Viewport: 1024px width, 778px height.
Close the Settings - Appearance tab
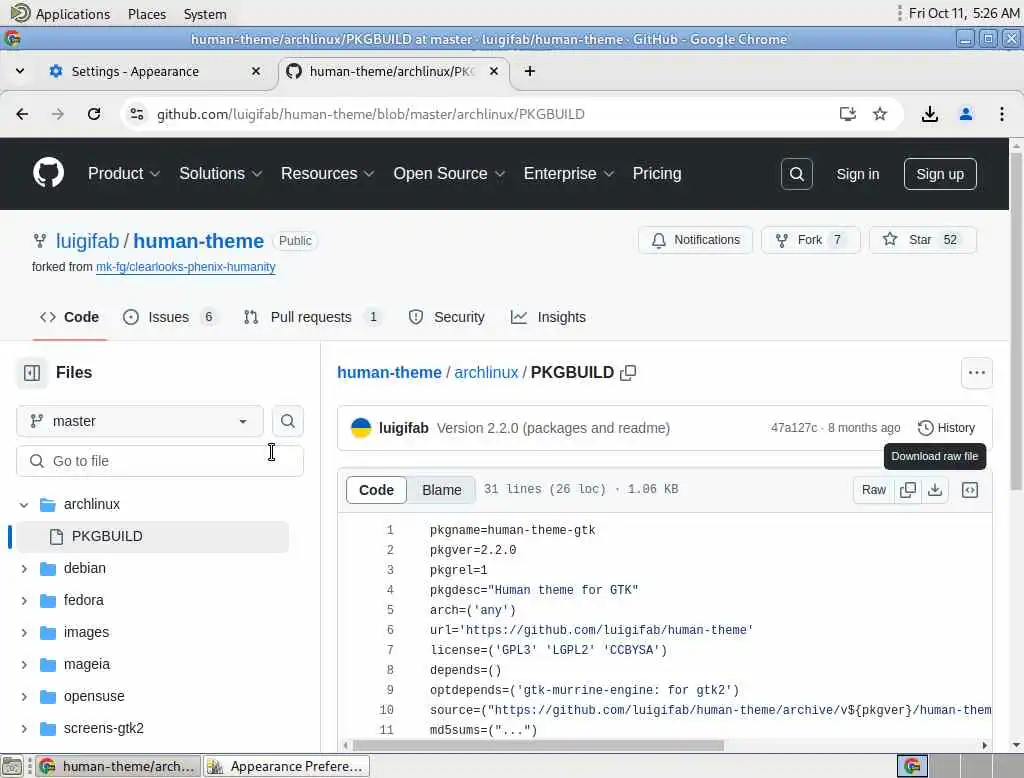coord(256,71)
